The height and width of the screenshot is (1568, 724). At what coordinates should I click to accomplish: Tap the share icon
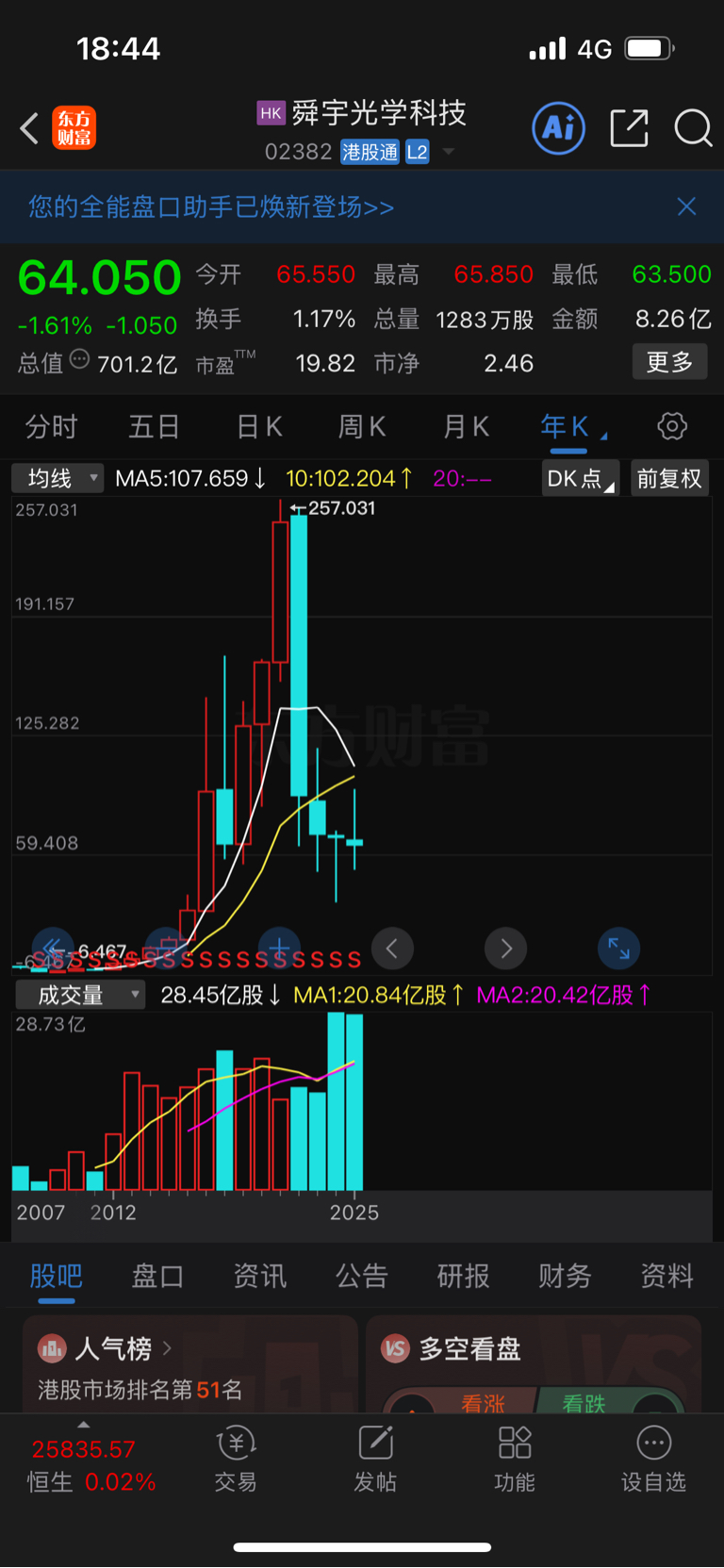tap(629, 128)
